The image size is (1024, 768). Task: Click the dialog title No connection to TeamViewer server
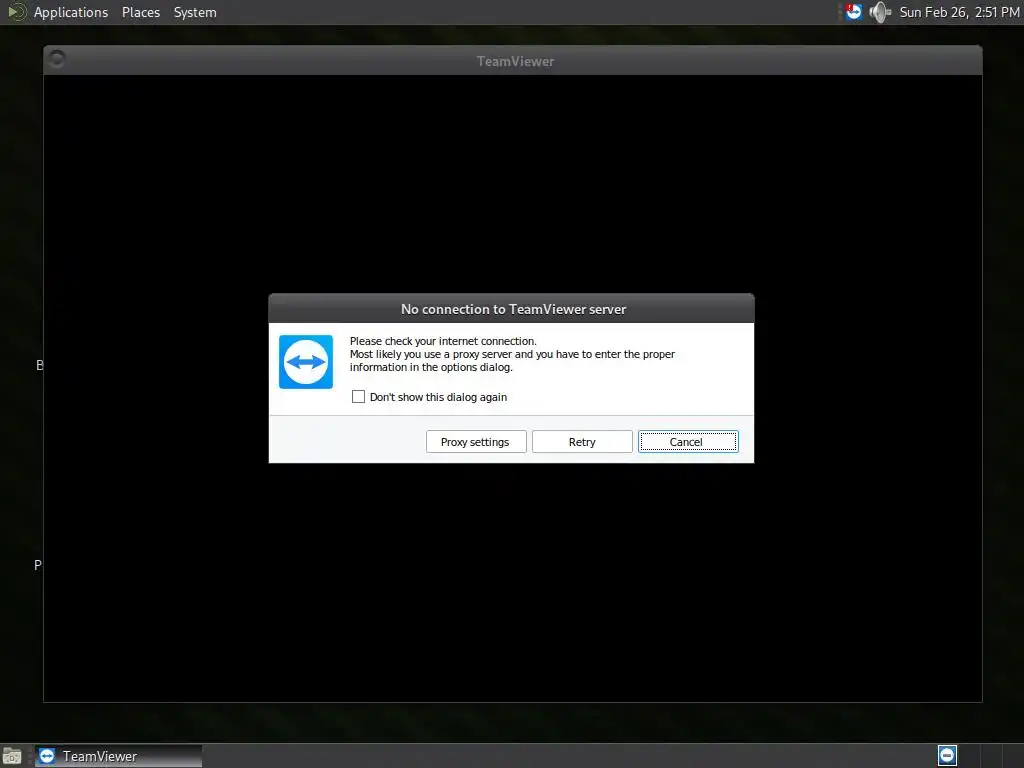pyautogui.click(x=513, y=310)
